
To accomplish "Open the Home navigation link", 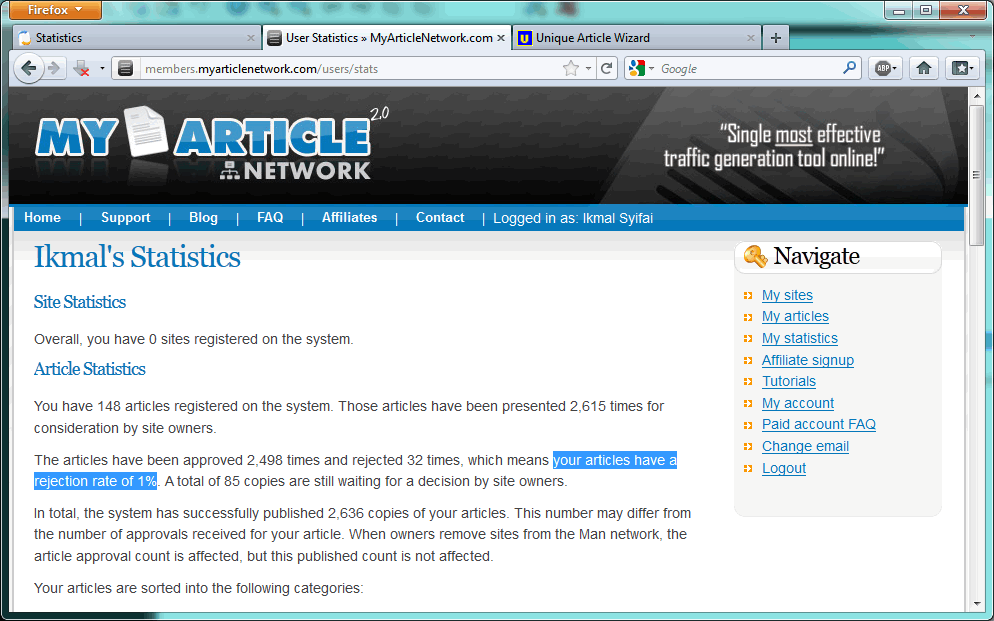I will point(42,217).
